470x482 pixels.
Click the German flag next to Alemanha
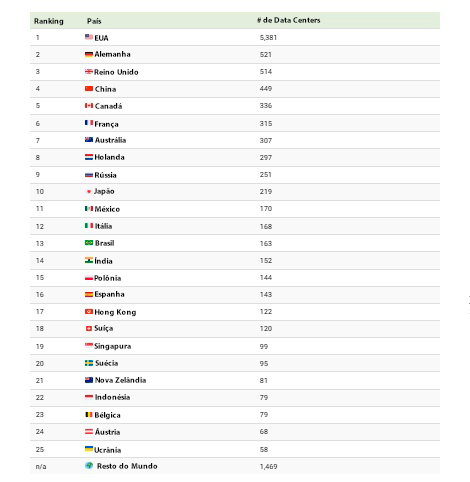[x=89, y=54]
